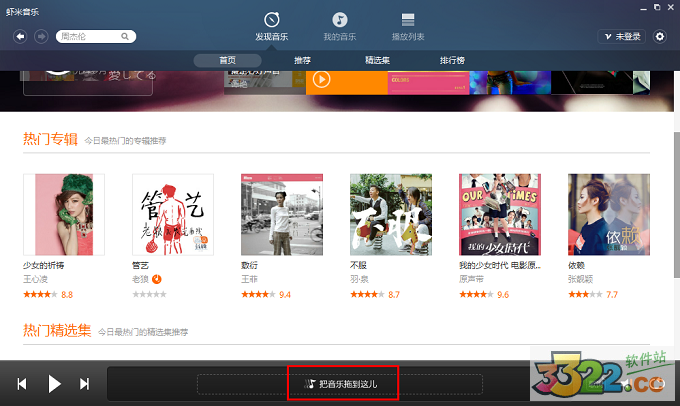Go back with the left arrow button
680x406 pixels.
point(20,36)
